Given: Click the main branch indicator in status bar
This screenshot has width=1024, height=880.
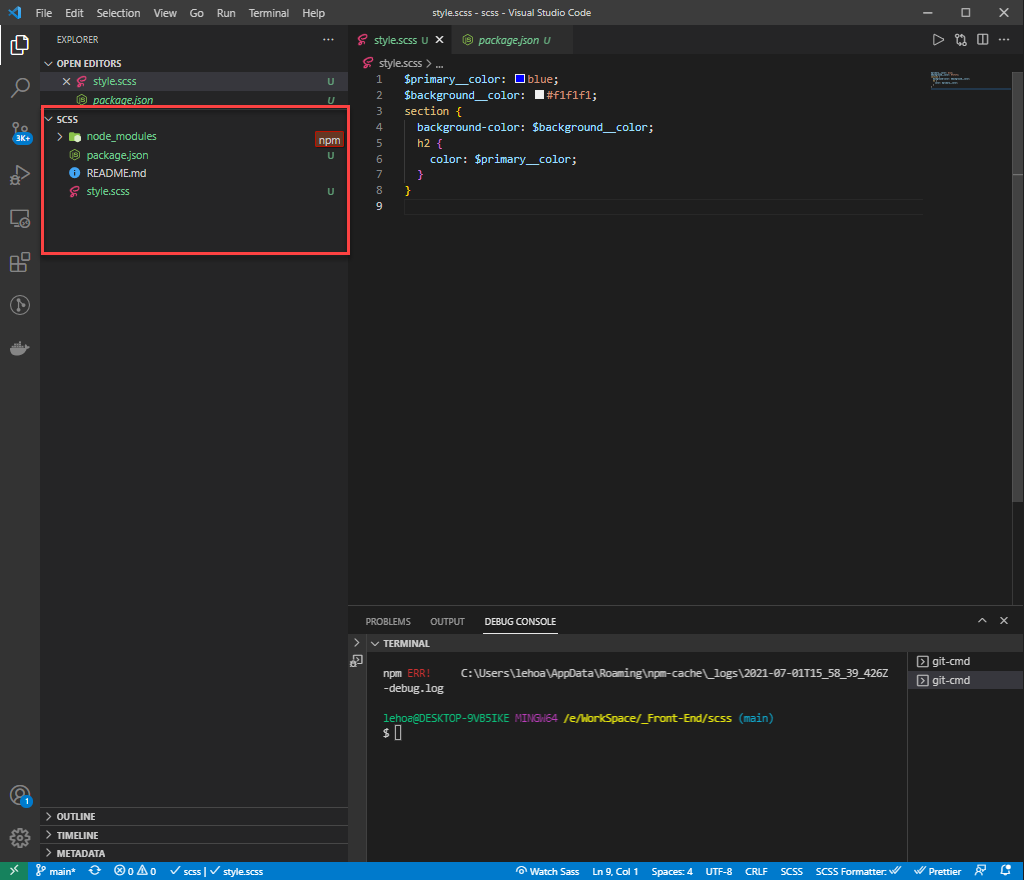Looking at the screenshot, I should (x=55, y=870).
